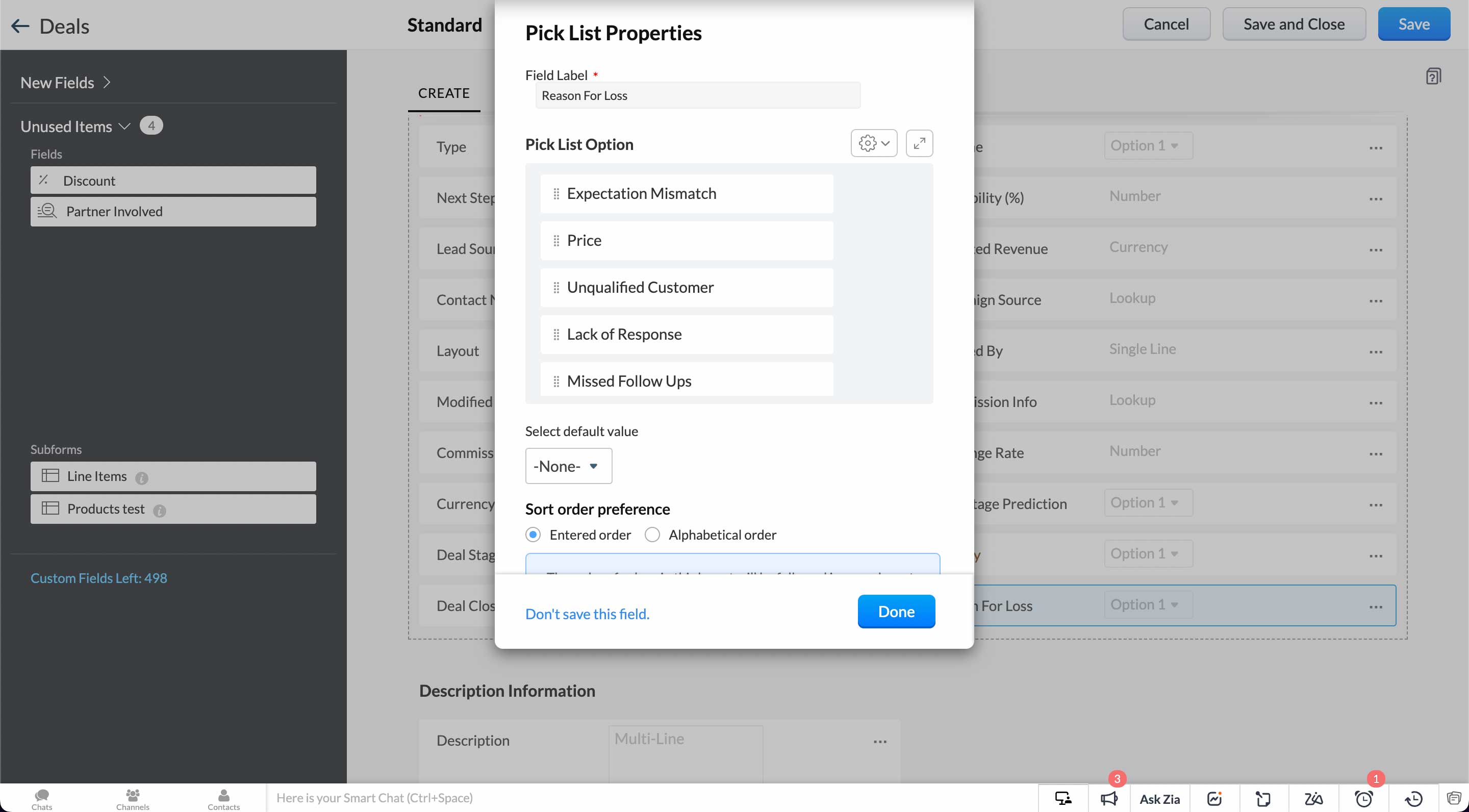Expand the New Fields breadcrumb section
The width and height of the screenshot is (1469, 812).
pos(107,82)
